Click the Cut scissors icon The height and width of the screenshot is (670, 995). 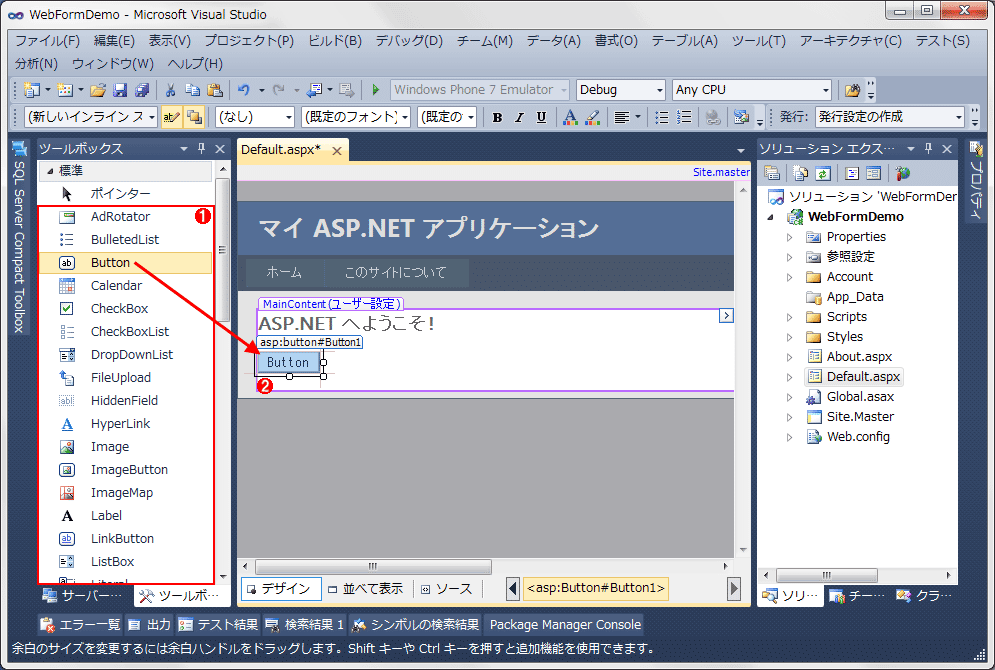tap(170, 90)
